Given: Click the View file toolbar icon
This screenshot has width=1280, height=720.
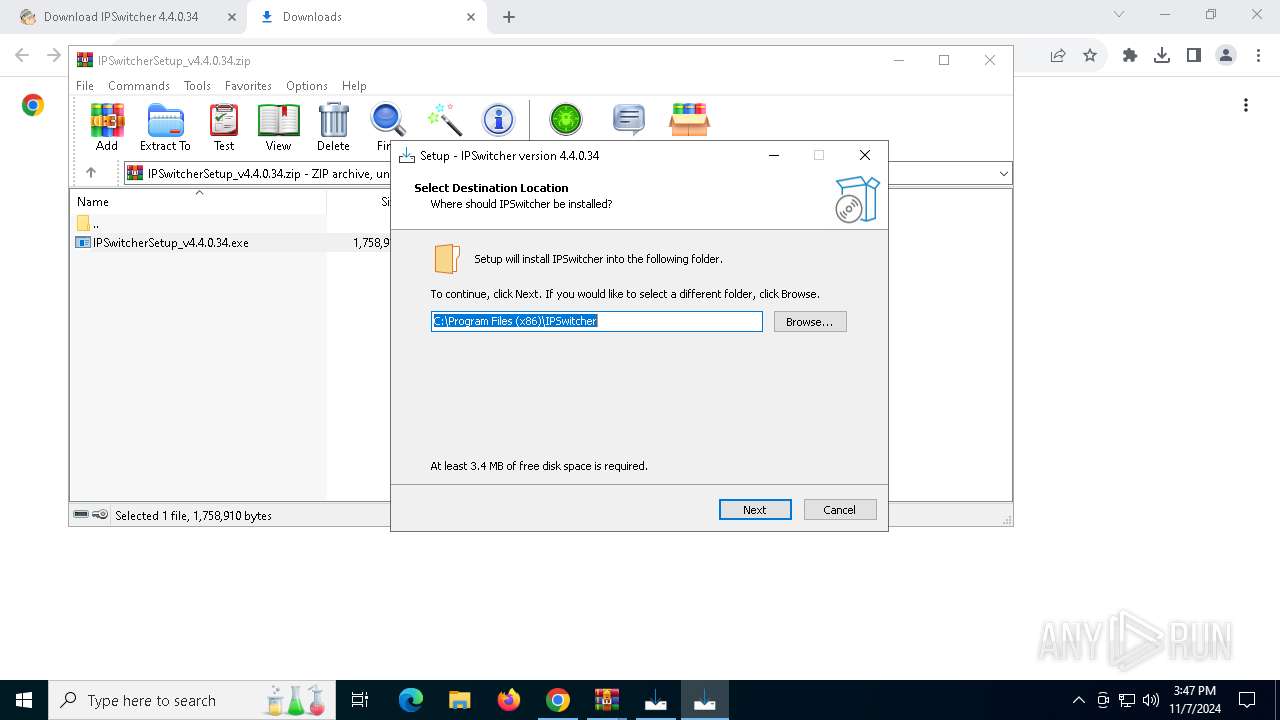Looking at the screenshot, I should pos(278,127).
